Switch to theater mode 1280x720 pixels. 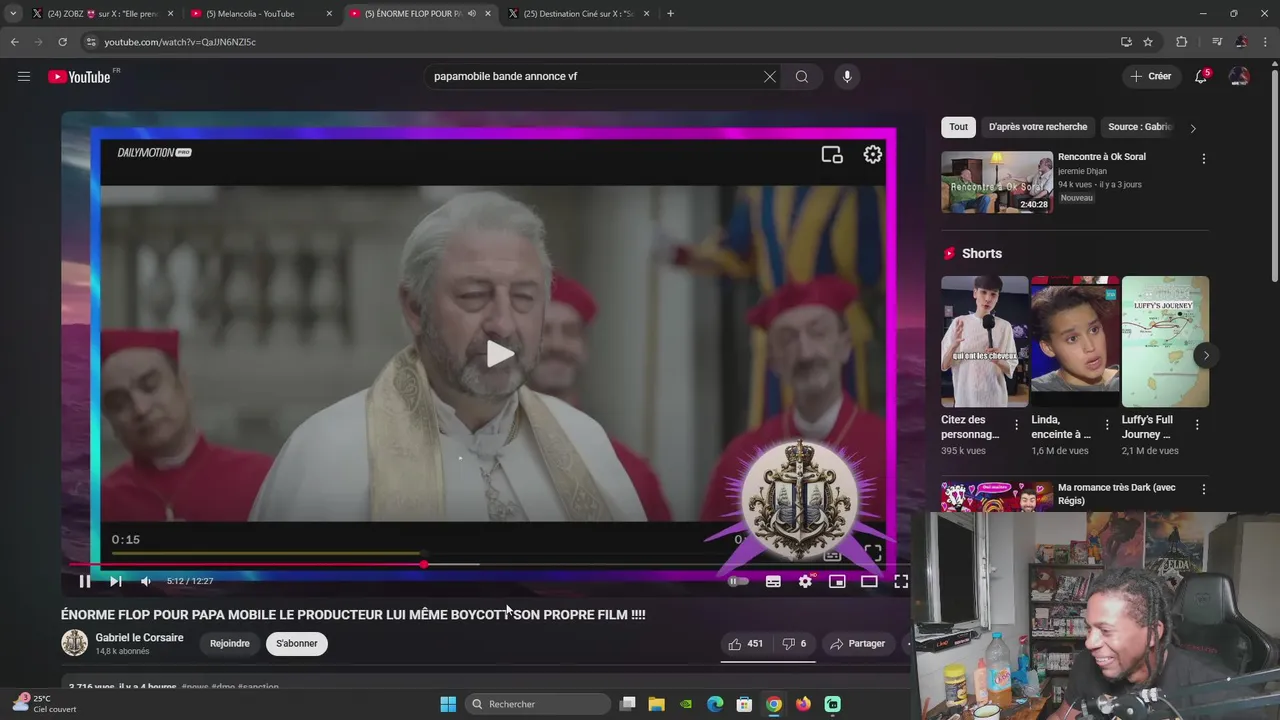869,581
